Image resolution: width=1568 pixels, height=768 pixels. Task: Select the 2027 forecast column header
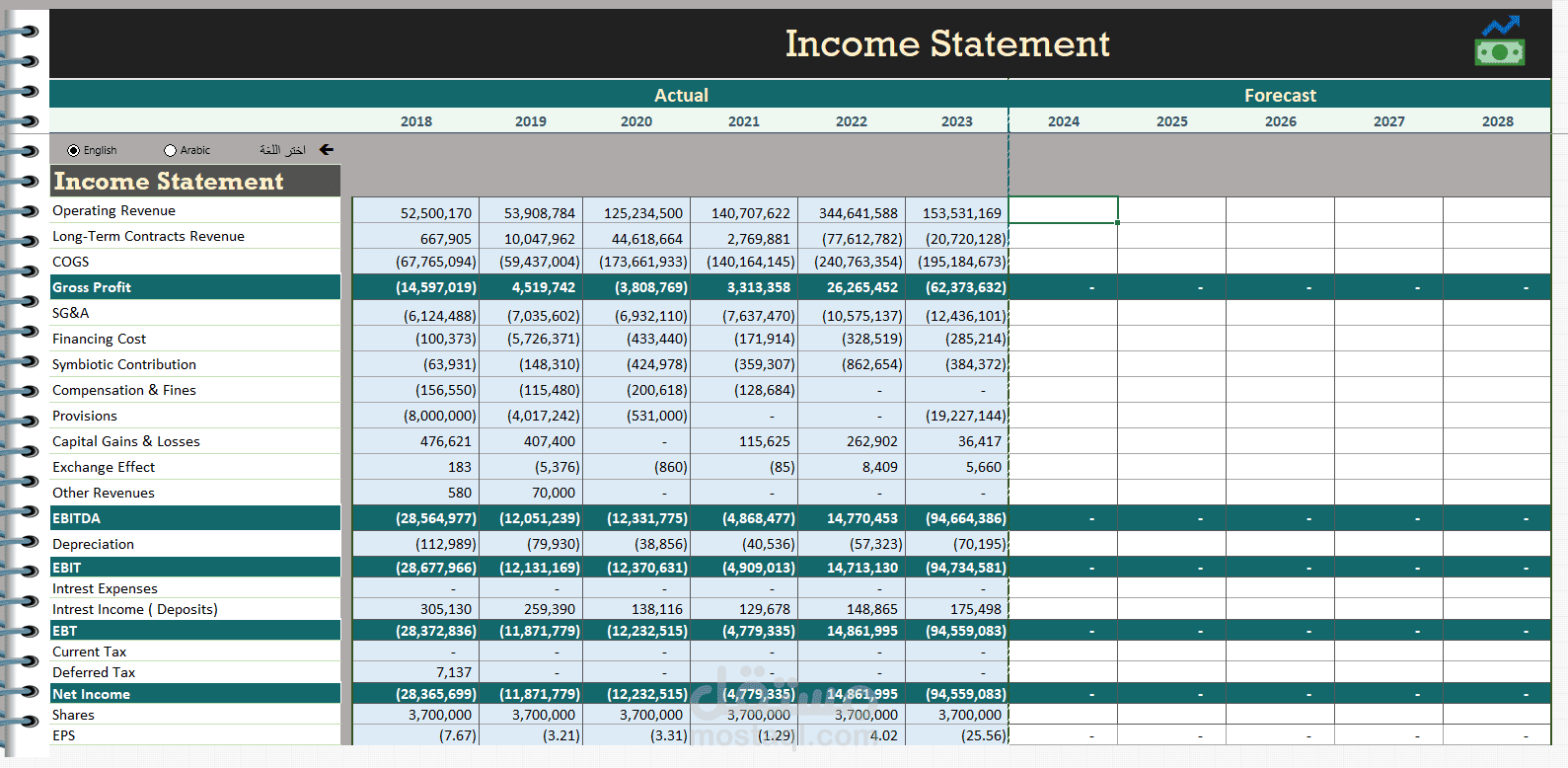[1389, 121]
